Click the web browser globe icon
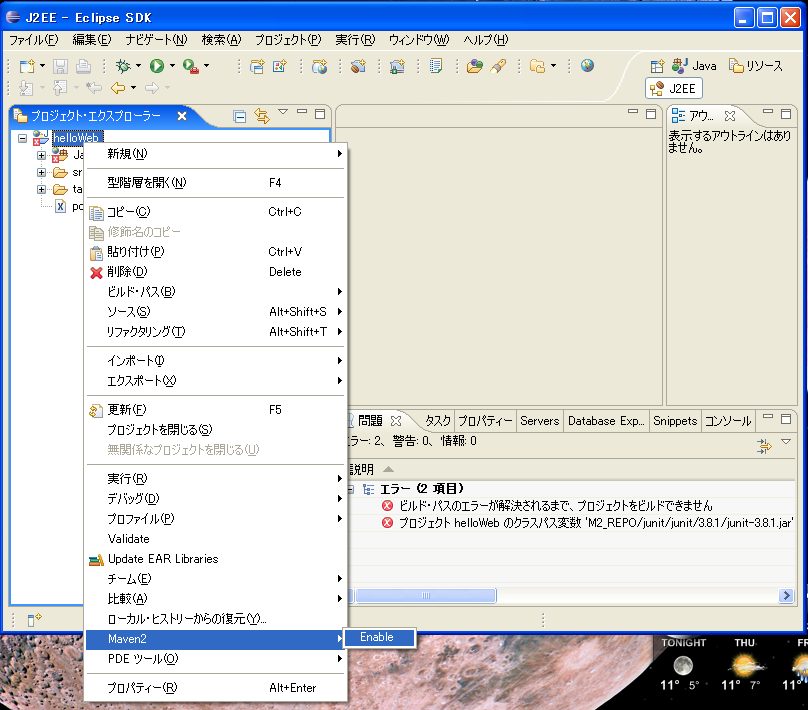Screen dimensions: 808x710 [x=587, y=66]
